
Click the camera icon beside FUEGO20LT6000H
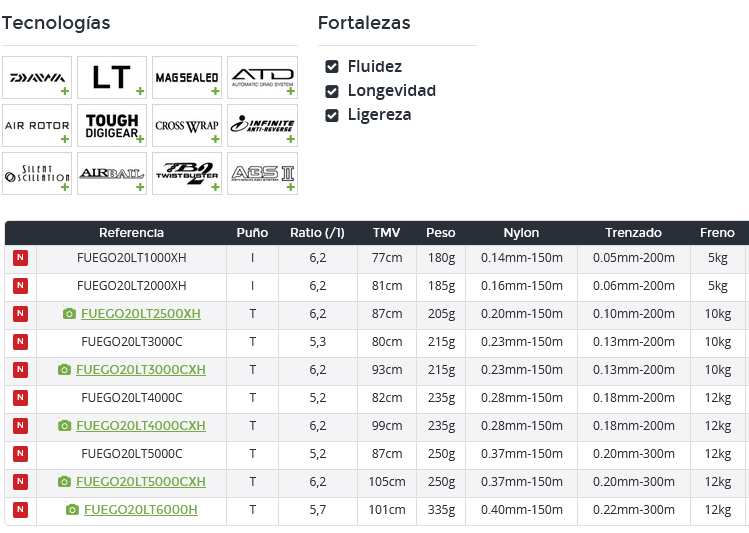72,510
